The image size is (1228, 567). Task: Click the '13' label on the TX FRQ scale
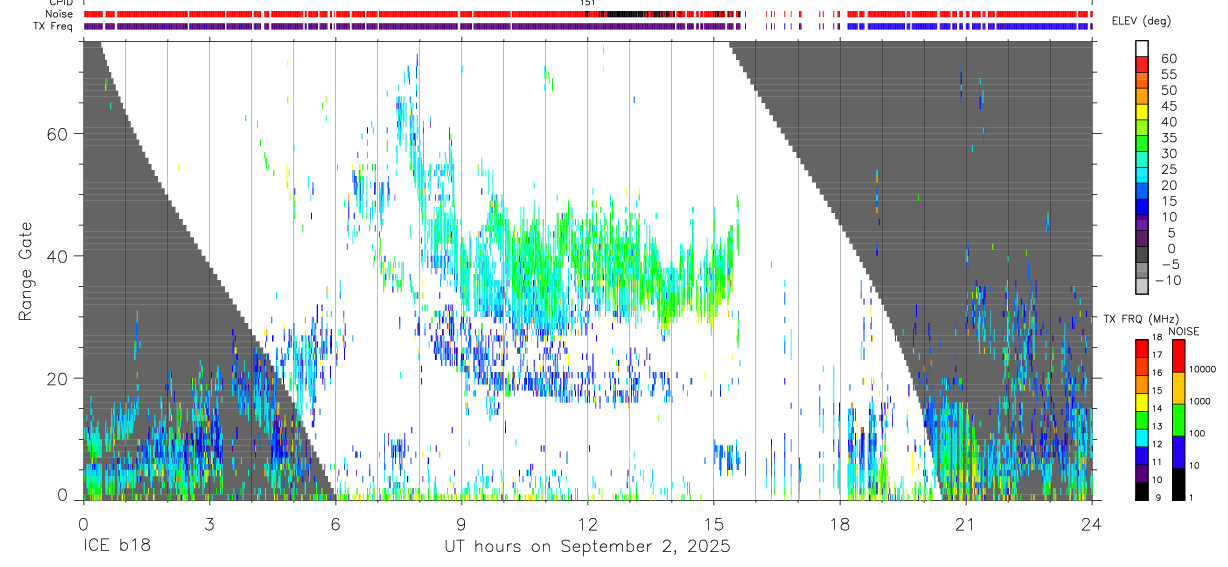tap(1157, 426)
